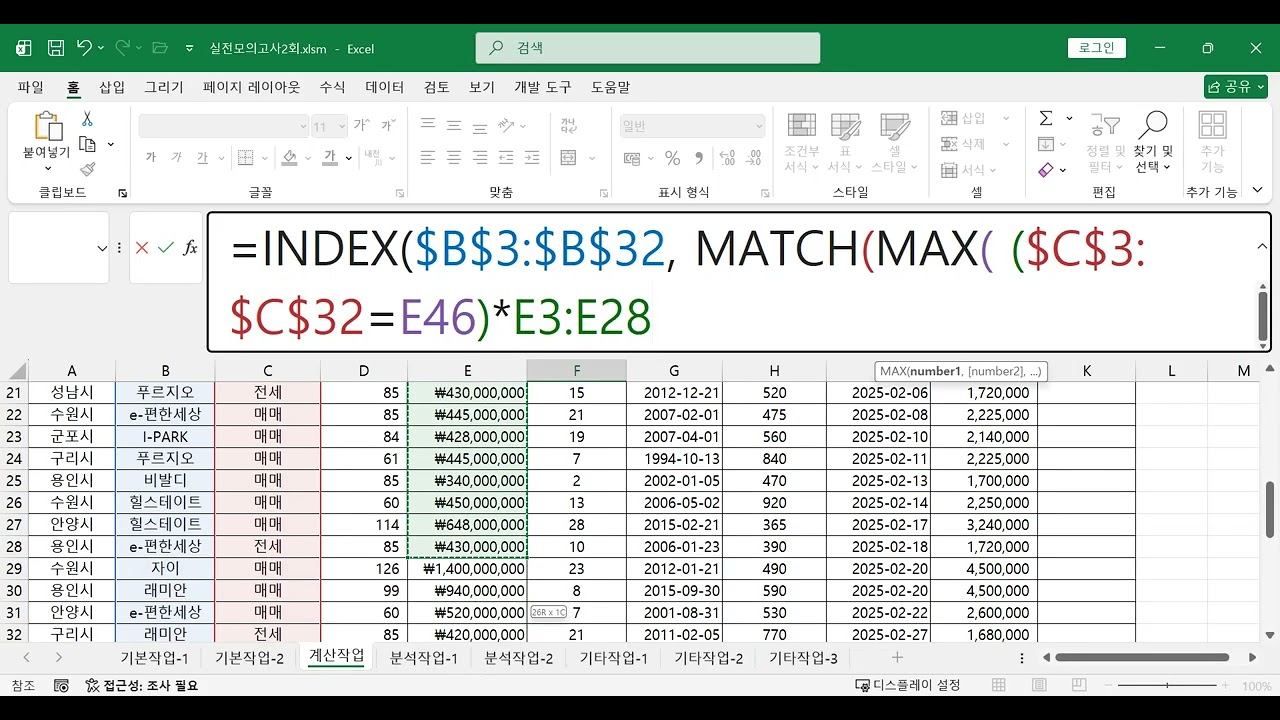Image resolution: width=1280 pixels, height=720 pixels.
Task: Click the Decrease Font Size icon
Action: (x=388, y=126)
